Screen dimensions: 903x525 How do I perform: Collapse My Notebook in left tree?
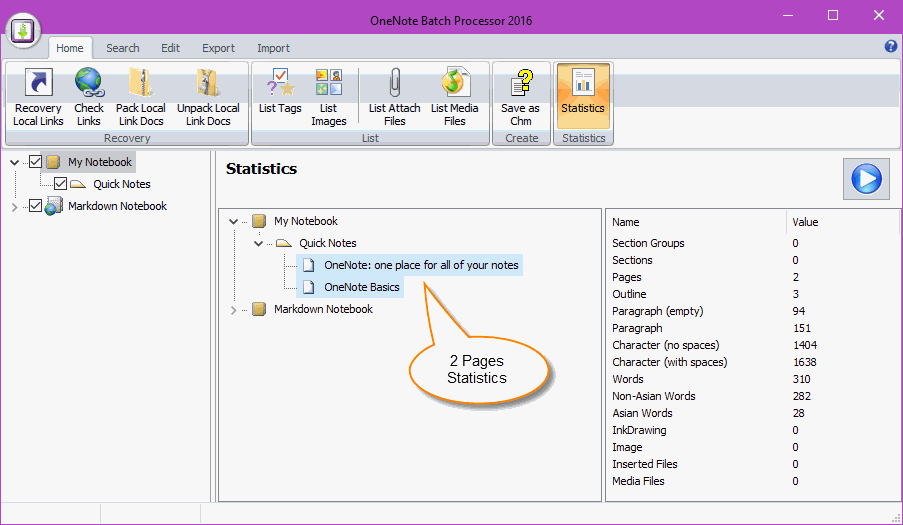14,162
